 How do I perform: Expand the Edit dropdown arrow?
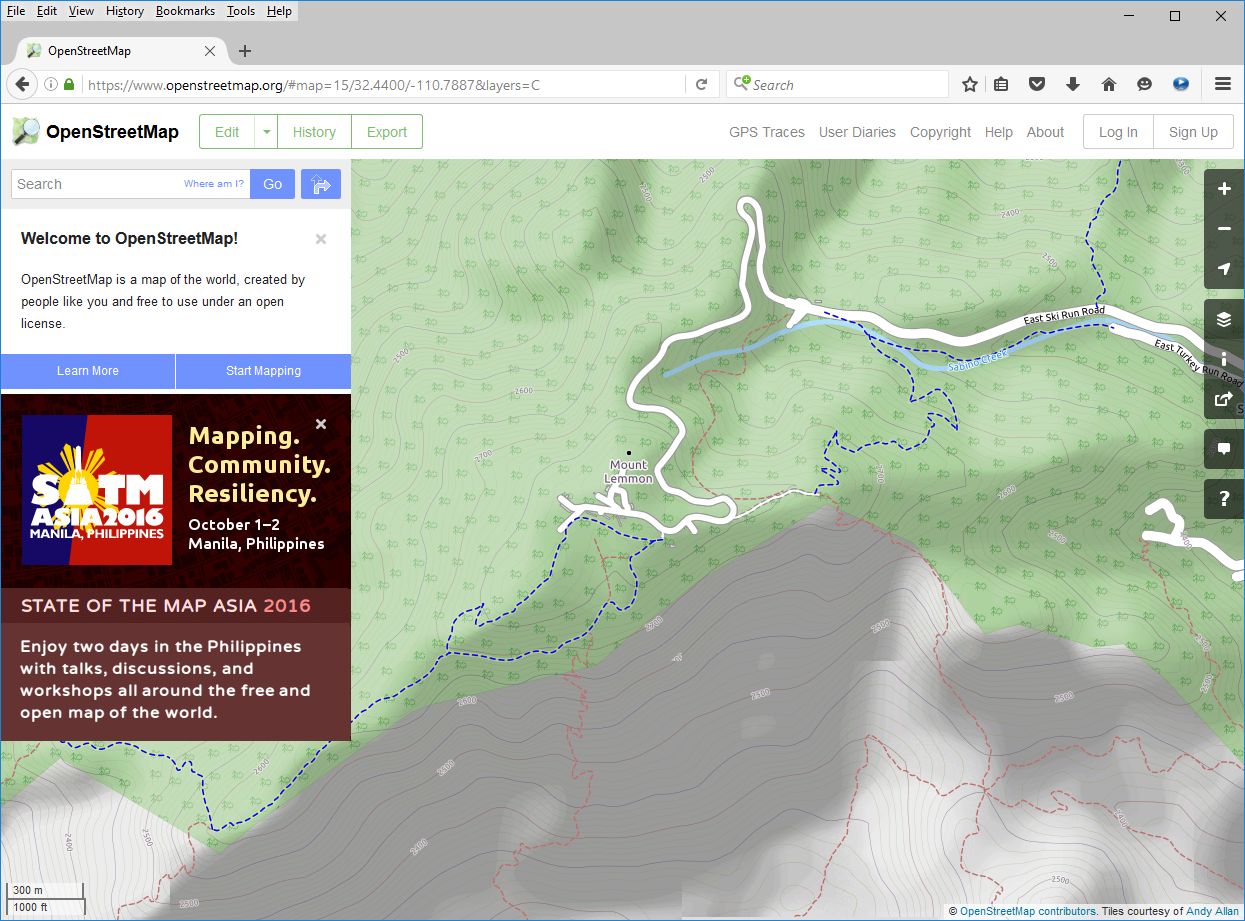click(x=266, y=132)
